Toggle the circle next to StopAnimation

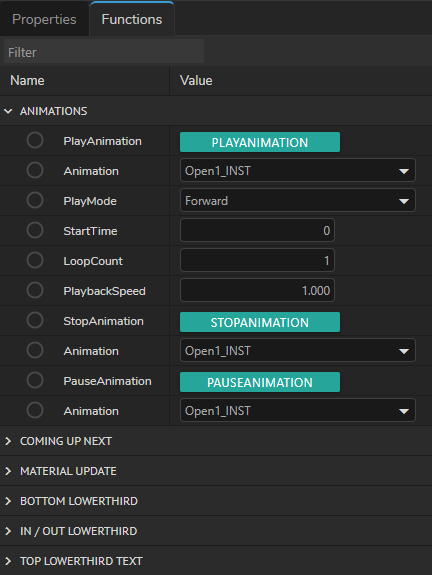35,320
